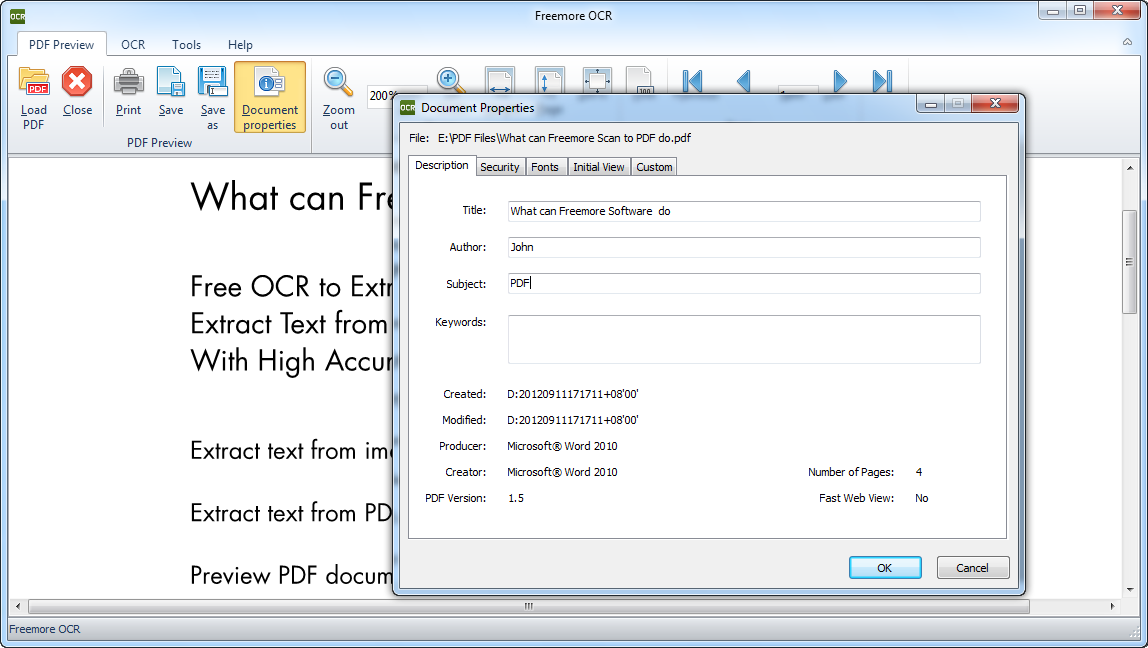Click the 'Preview PDF docum' line in preview
This screenshot has height=648, width=1148.
291,576
